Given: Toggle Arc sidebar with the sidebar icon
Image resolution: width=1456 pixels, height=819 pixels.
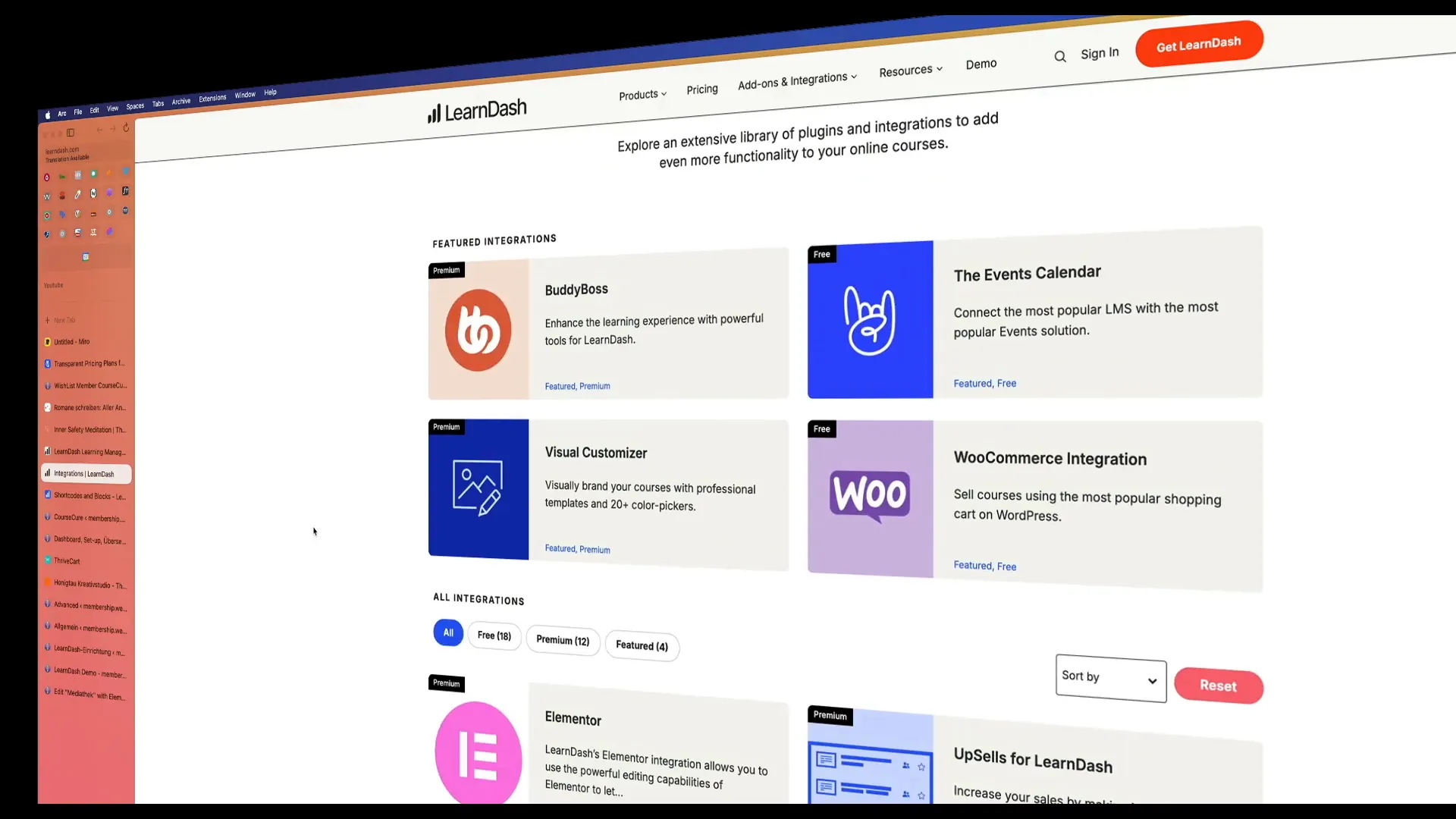Looking at the screenshot, I should click(71, 133).
